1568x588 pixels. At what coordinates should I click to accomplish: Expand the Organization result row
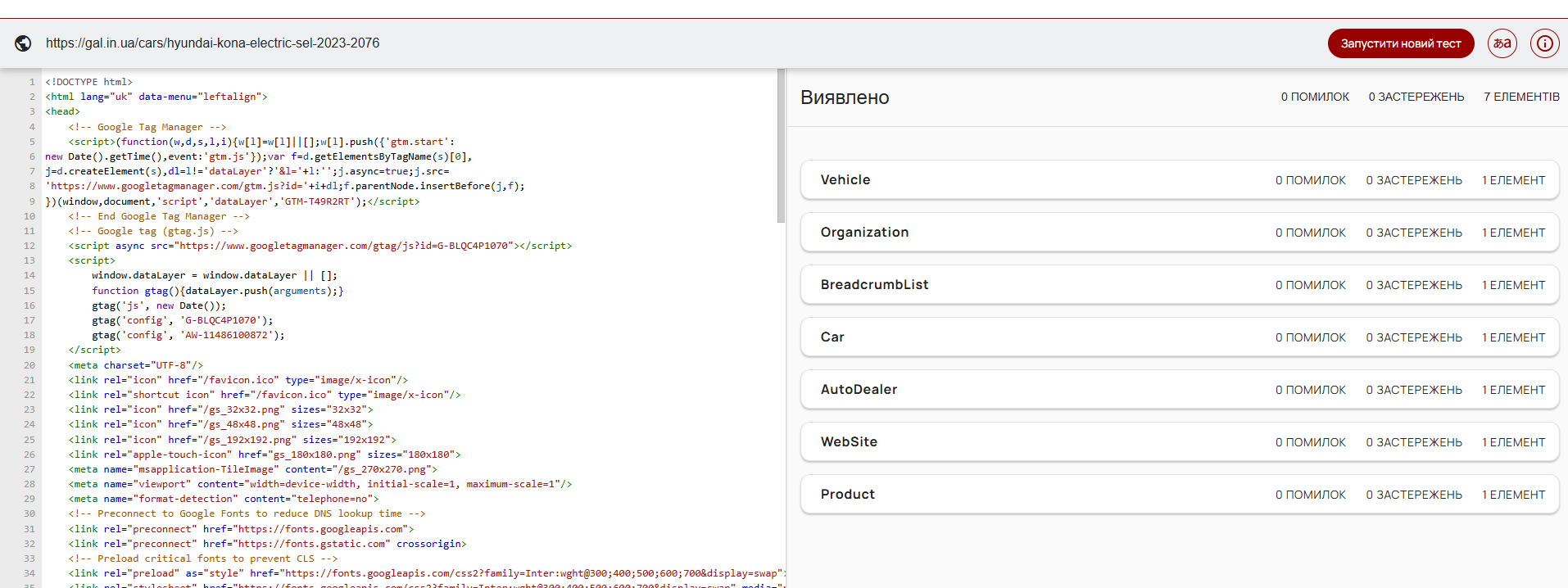1180,233
